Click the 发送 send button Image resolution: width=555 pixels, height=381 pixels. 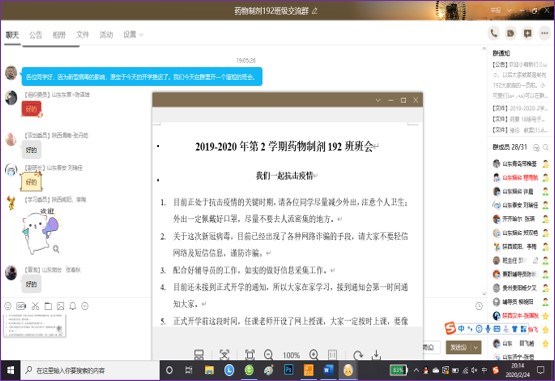[x=459, y=347]
